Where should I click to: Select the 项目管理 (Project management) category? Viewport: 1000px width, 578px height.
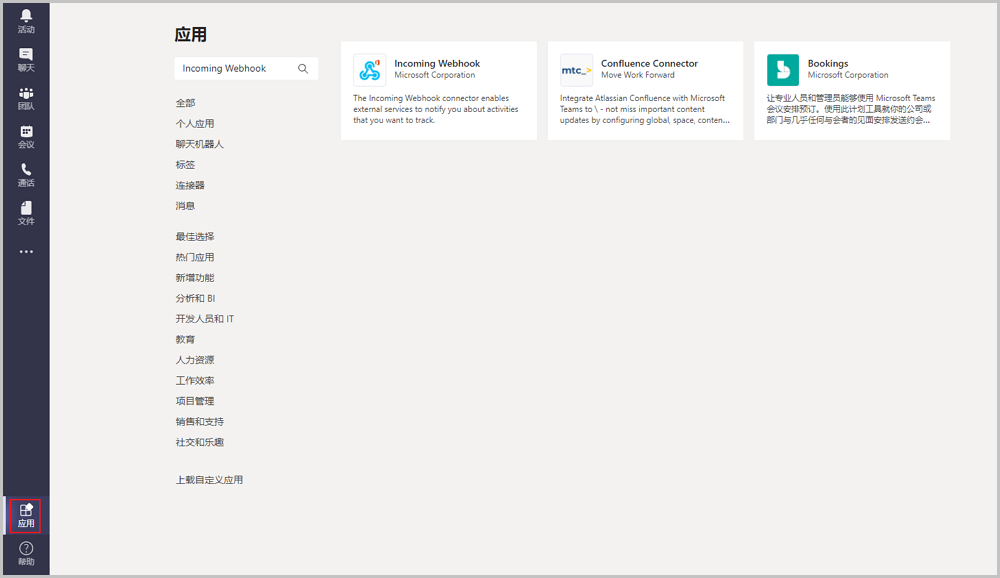pos(195,401)
